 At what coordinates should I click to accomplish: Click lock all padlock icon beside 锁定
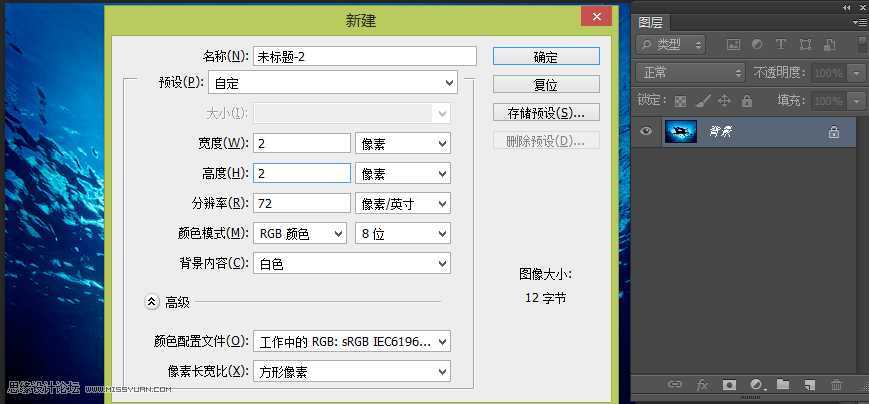(x=747, y=101)
